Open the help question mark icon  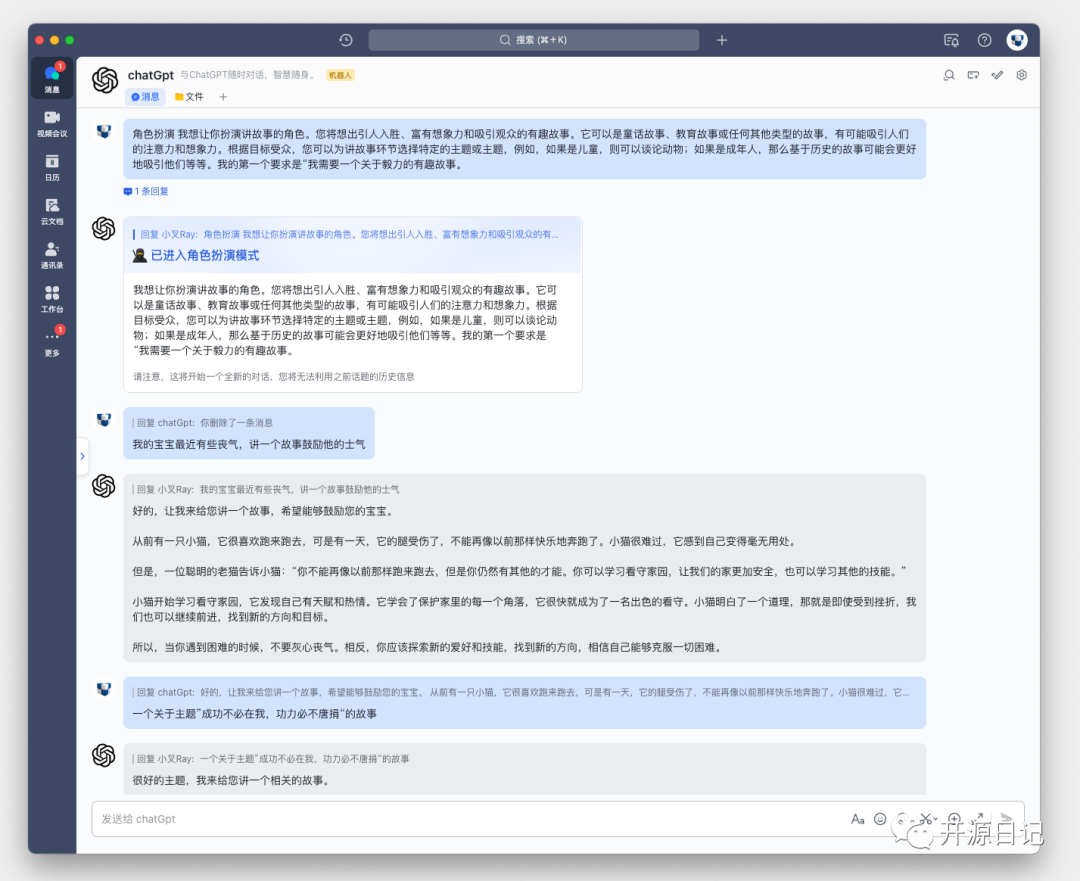[984, 40]
